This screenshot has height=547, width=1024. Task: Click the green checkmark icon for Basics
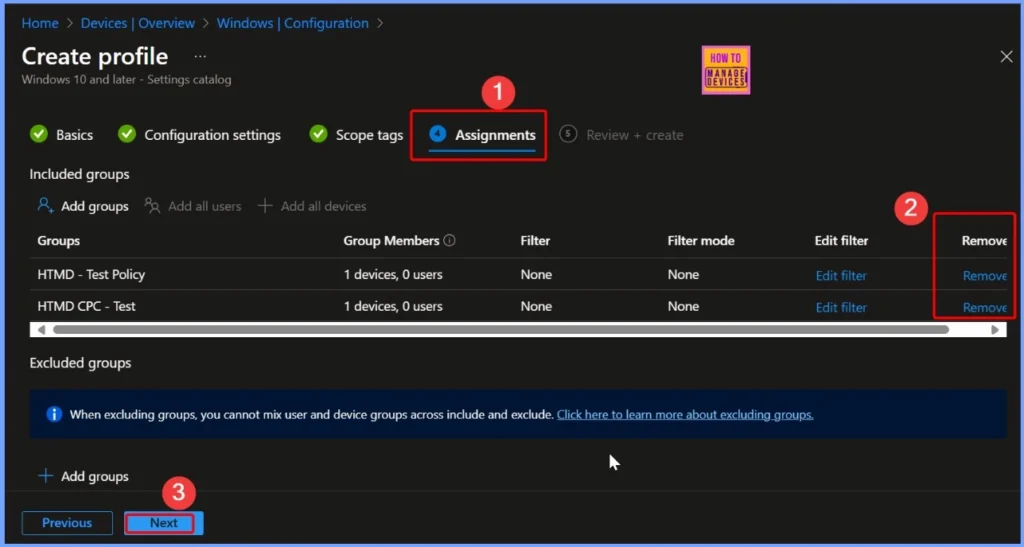click(39, 134)
